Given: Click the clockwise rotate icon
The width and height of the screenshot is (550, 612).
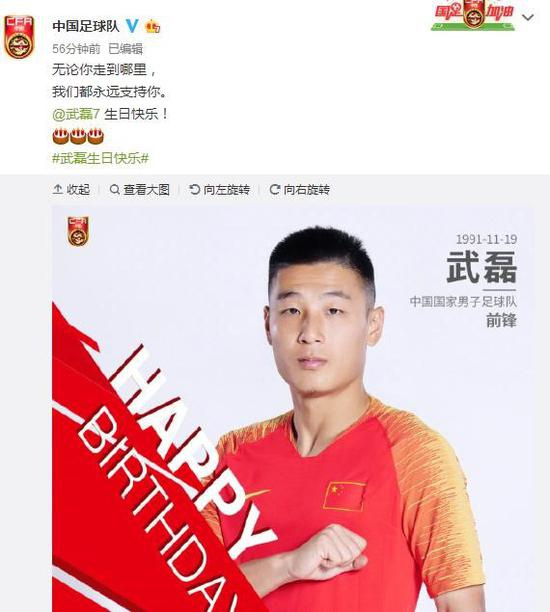Looking at the screenshot, I should click(275, 190).
